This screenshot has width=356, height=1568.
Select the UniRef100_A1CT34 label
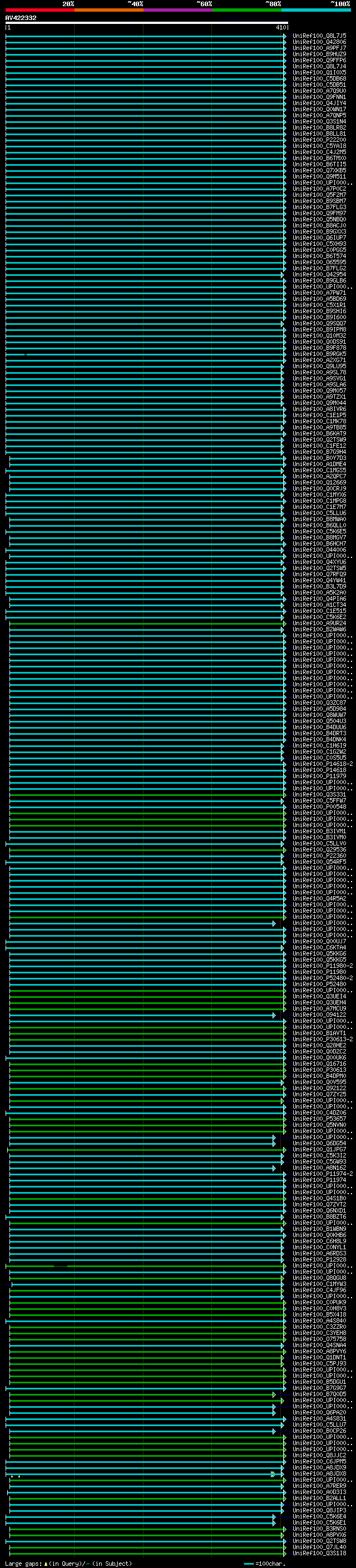point(319,605)
